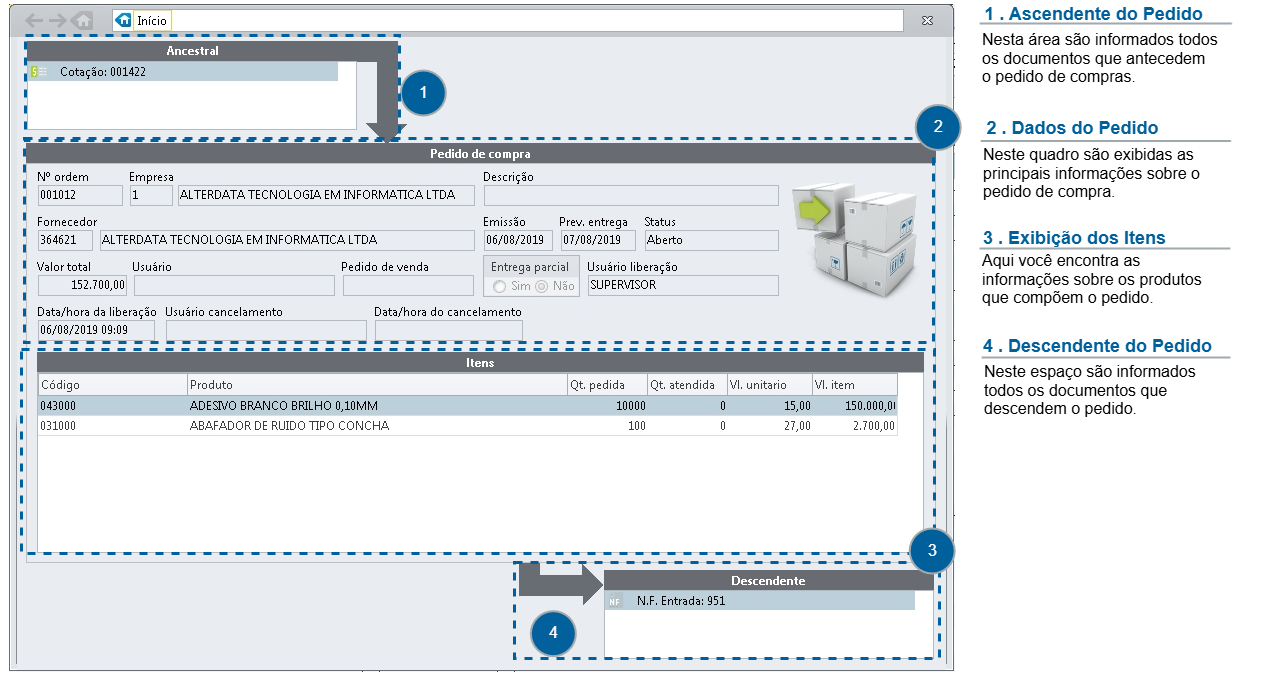Select N.F. Entrada: 951 in Descendente
The image size is (1267, 692).
tap(760, 601)
